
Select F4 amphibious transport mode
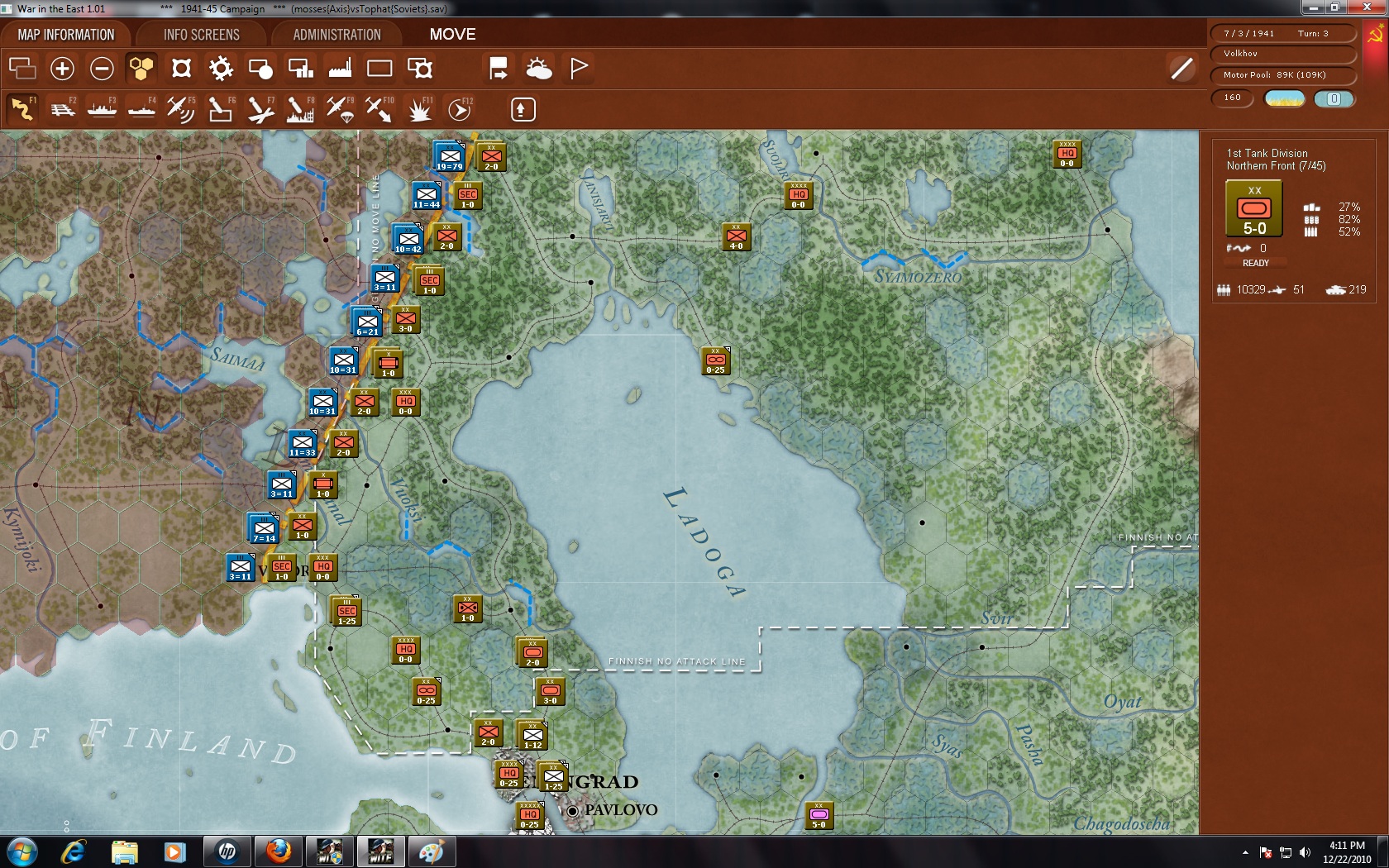141,109
